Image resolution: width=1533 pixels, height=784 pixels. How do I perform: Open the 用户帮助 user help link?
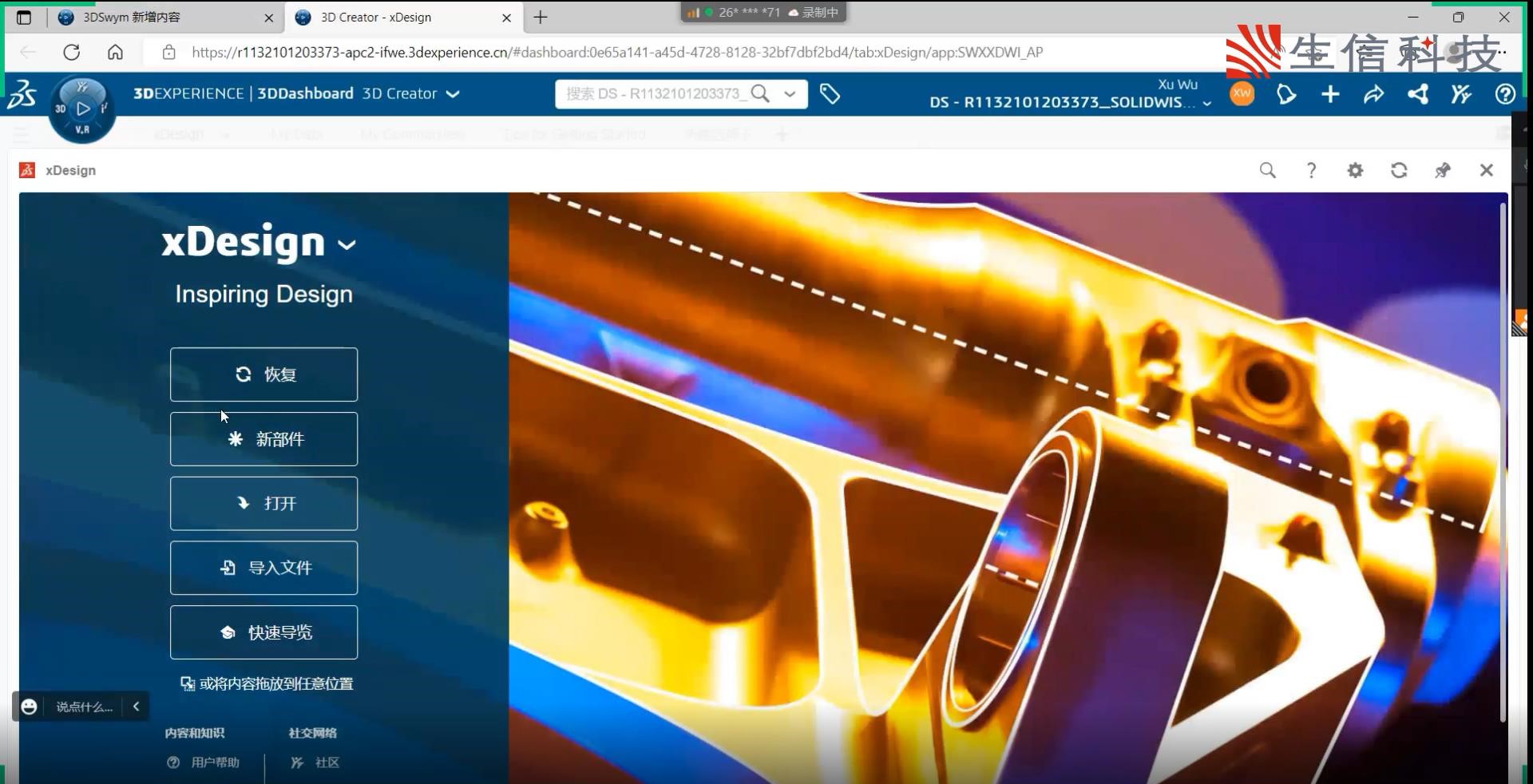(204, 762)
